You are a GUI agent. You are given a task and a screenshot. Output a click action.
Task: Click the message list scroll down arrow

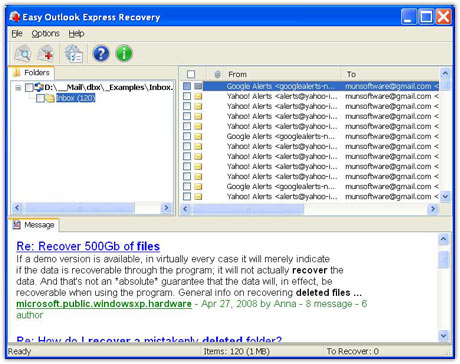click(445, 196)
